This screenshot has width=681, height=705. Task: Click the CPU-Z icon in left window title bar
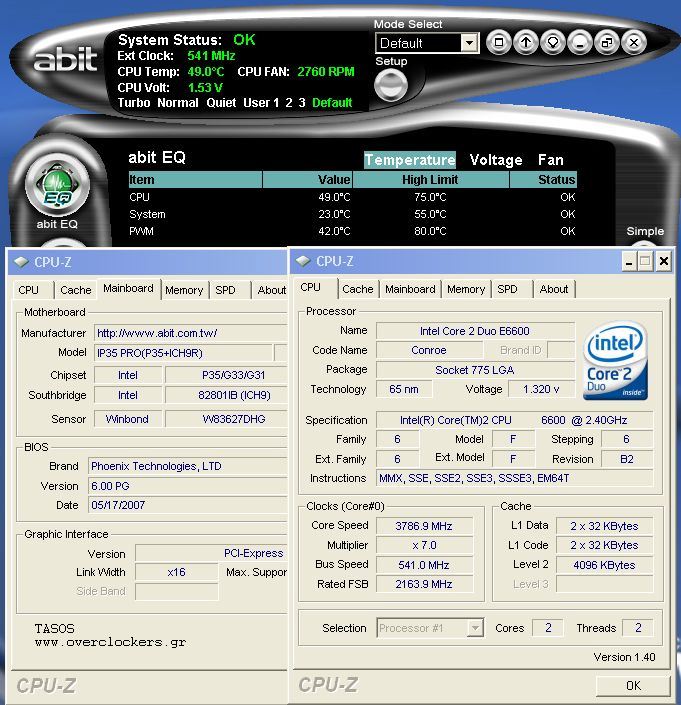tap(22, 262)
